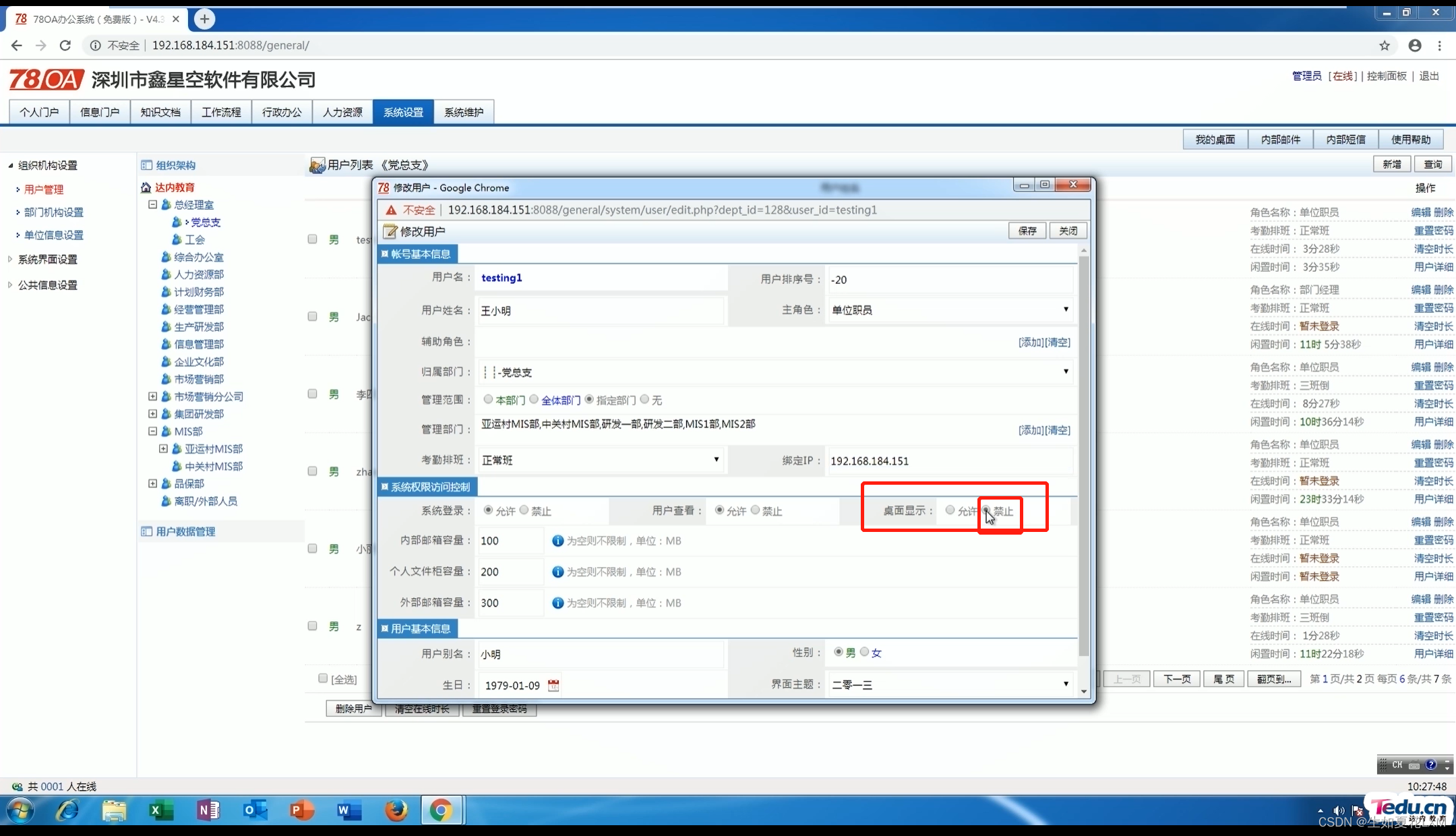
Task: Open the 控制面板 link
Action: (x=1387, y=76)
